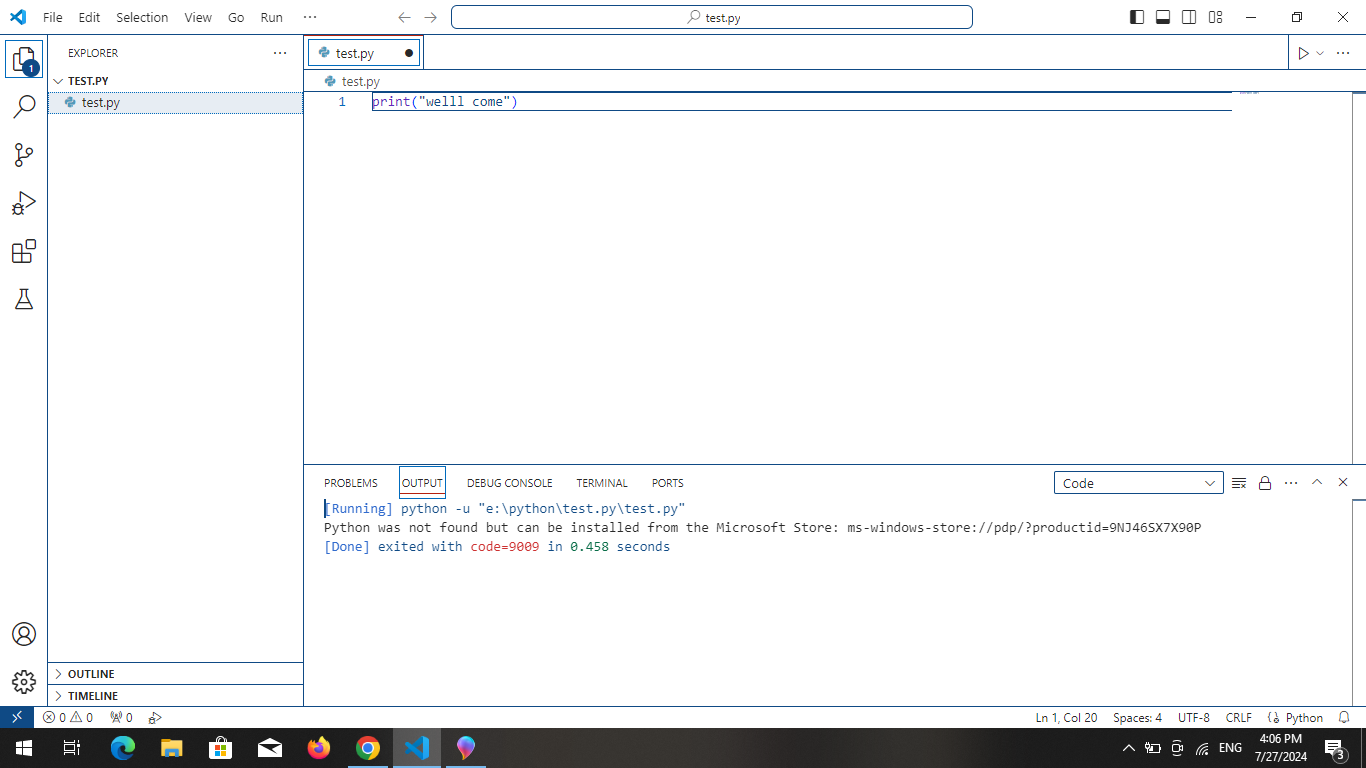This screenshot has width=1366, height=768.
Task: Change the CRLF end-of-line sequence
Action: (1238, 717)
